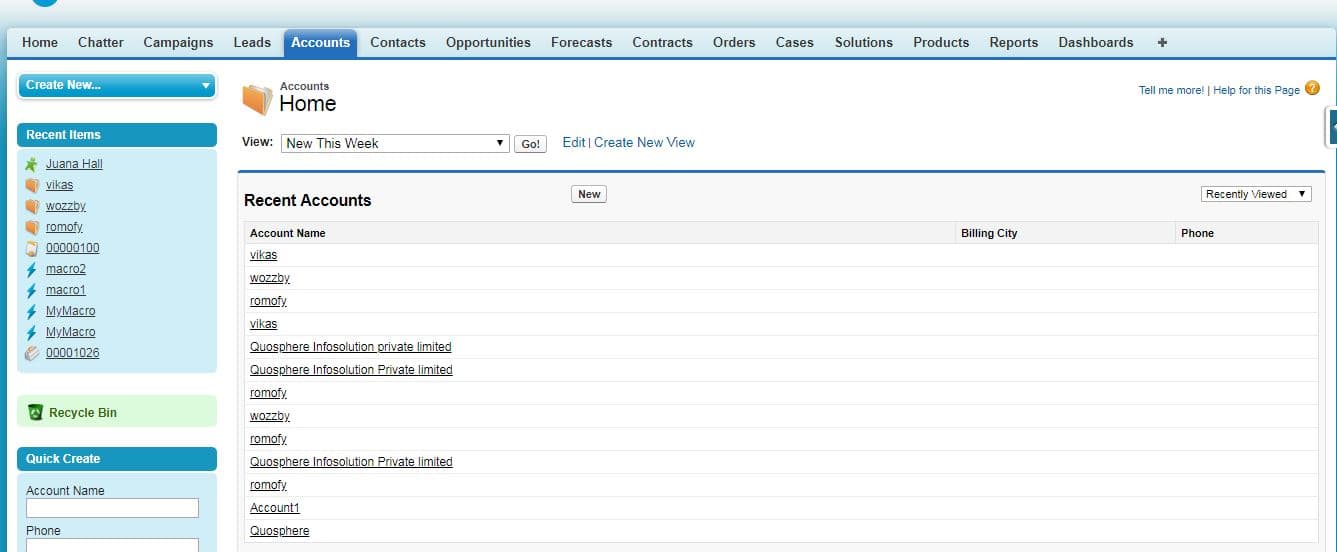Switch to the Opportunities tab
Image resolution: width=1337 pixels, height=552 pixels.
click(x=488, y=42)
